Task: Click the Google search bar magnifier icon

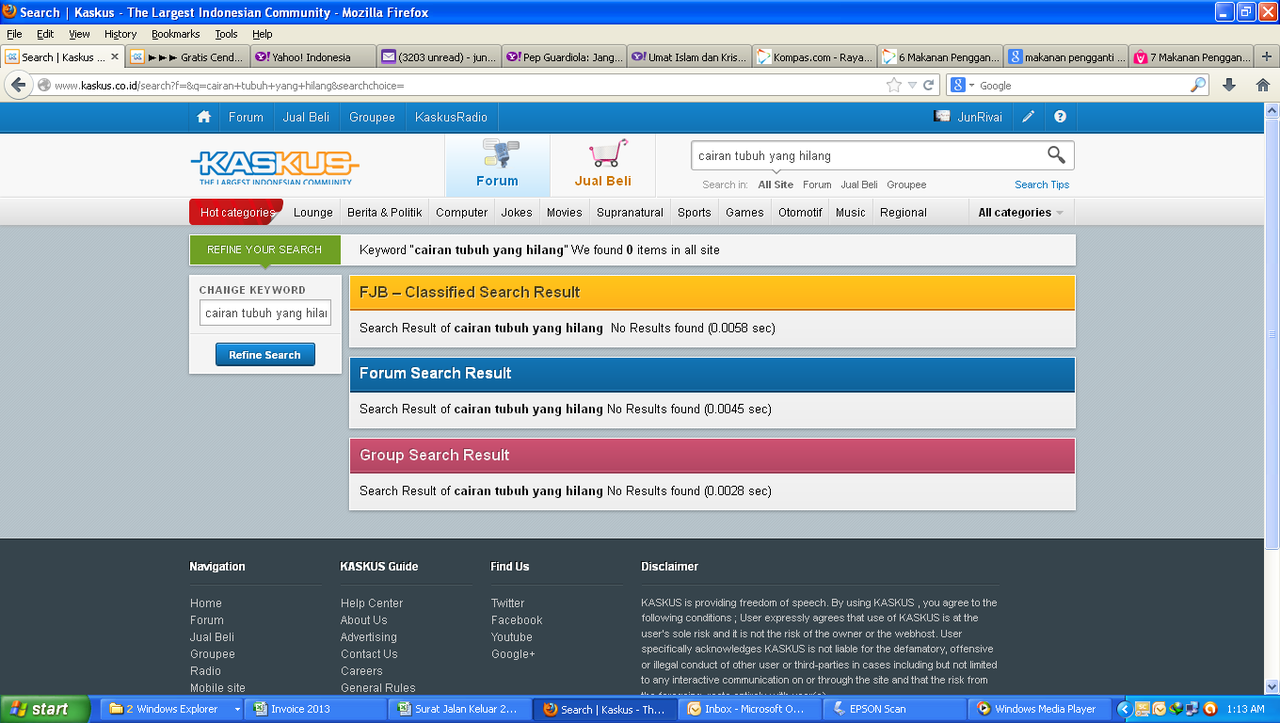Action: 1198,85
